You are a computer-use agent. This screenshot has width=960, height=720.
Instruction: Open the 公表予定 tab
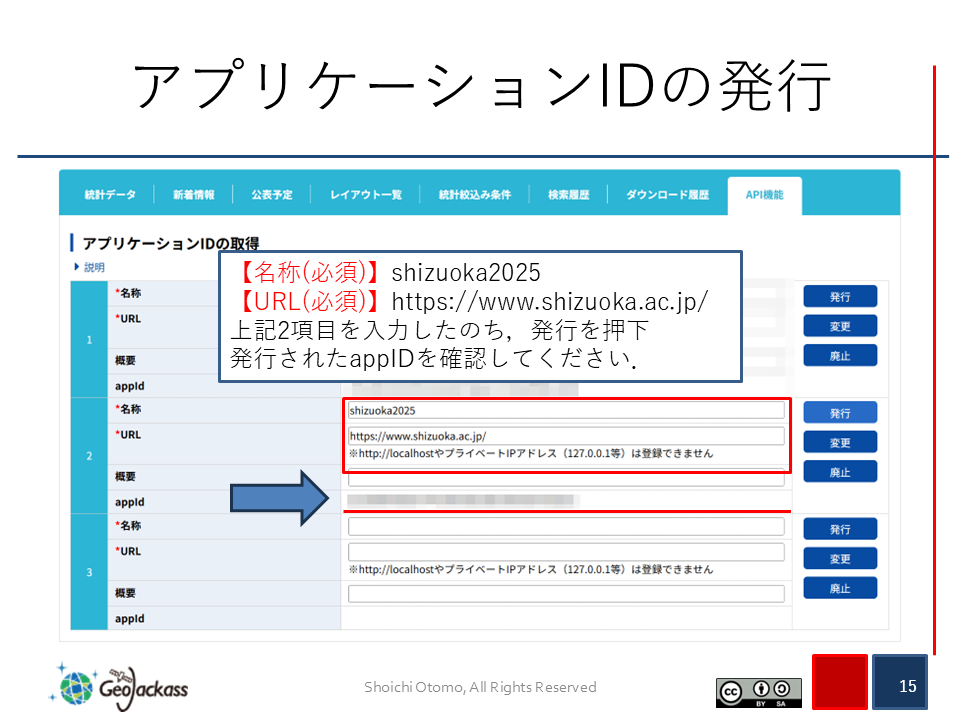coord(272,195)
